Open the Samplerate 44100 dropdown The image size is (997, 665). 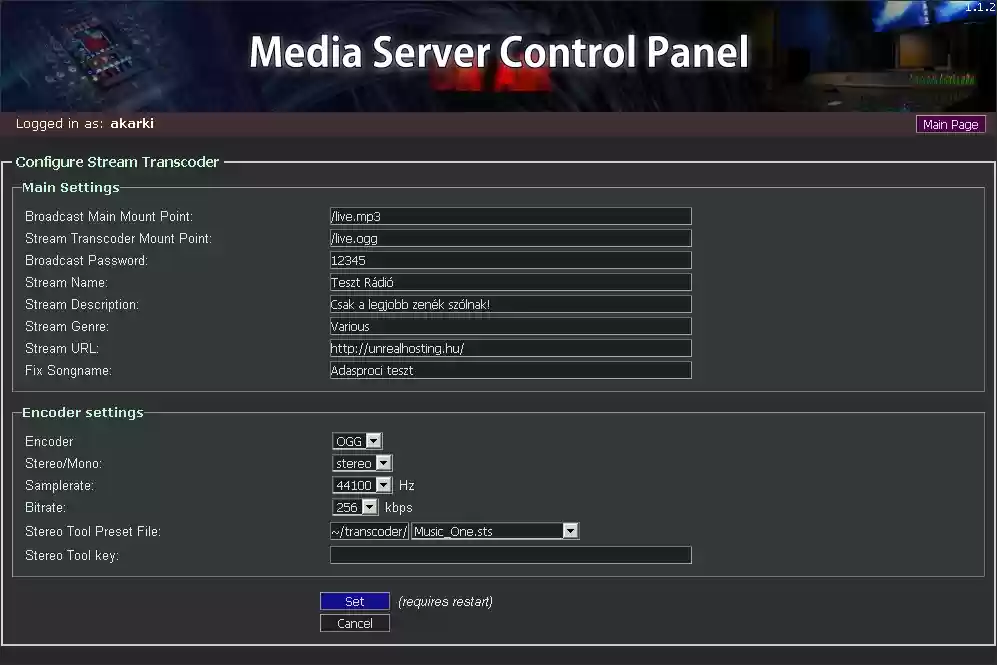[x=362, y=486]
